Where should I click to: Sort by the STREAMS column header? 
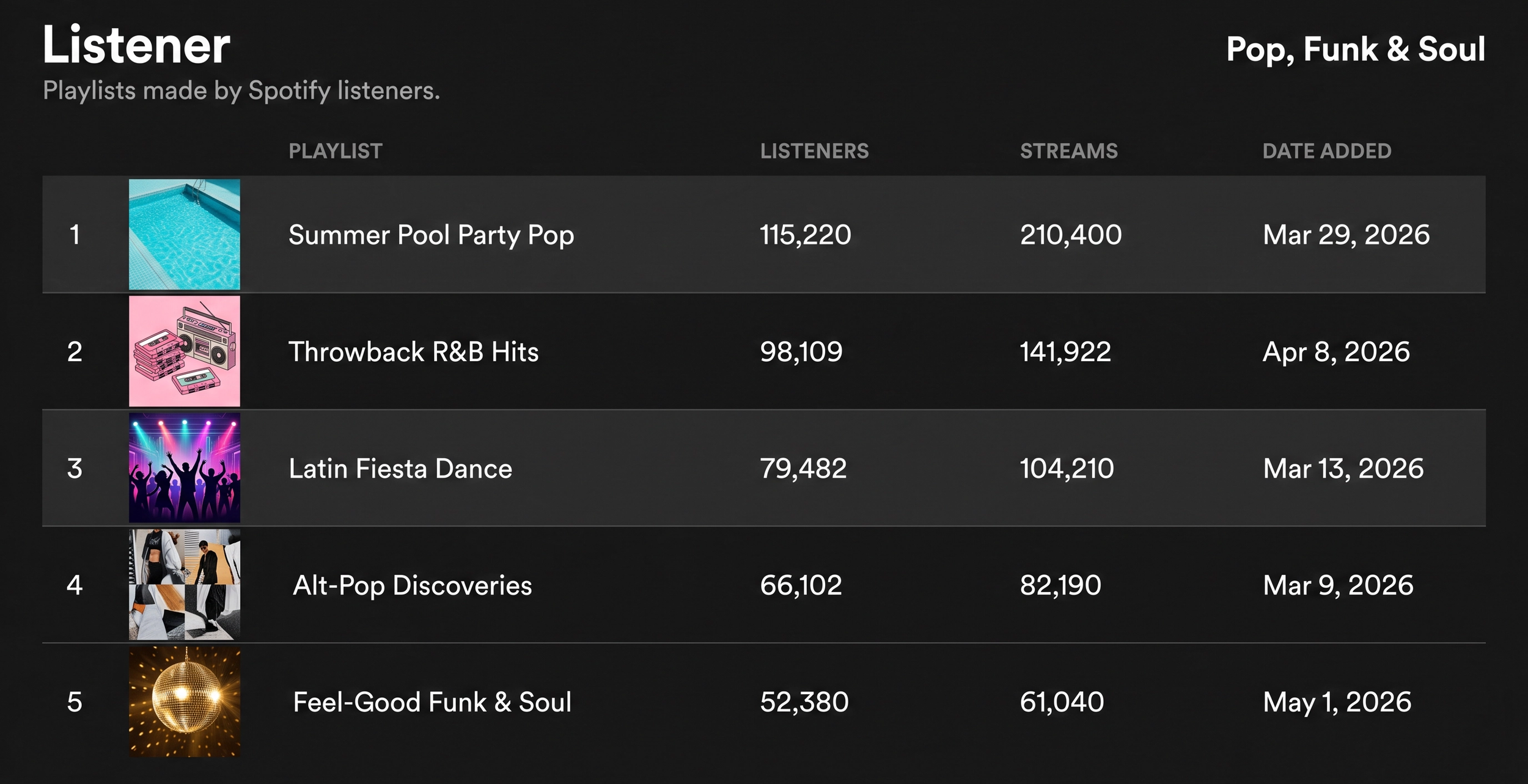point(1069,151)
